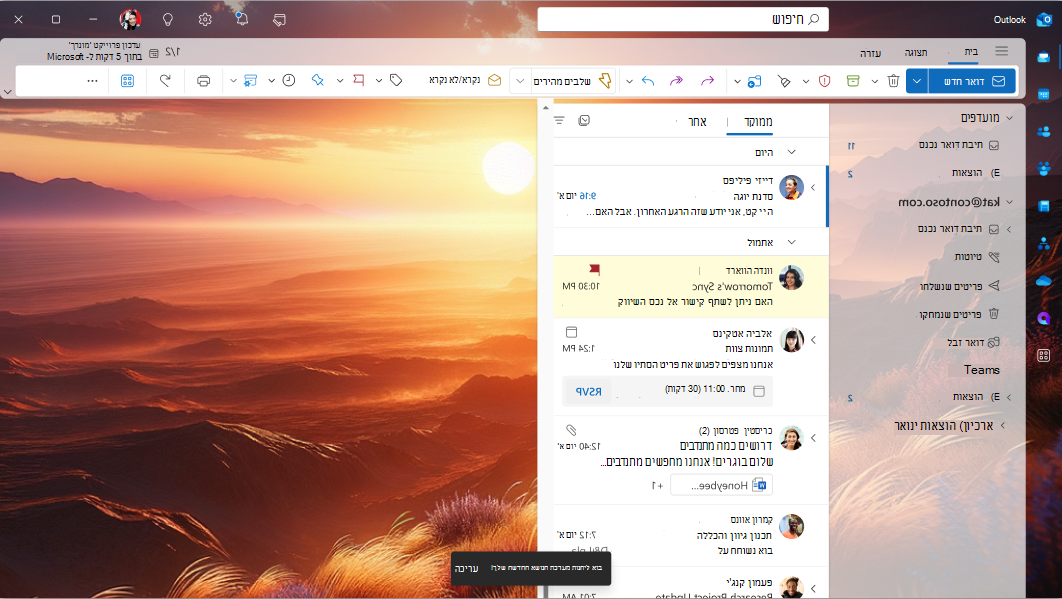Click the Reply arrow icon
This screenshot has height=599, width=1062.
[x=648, y=81]
